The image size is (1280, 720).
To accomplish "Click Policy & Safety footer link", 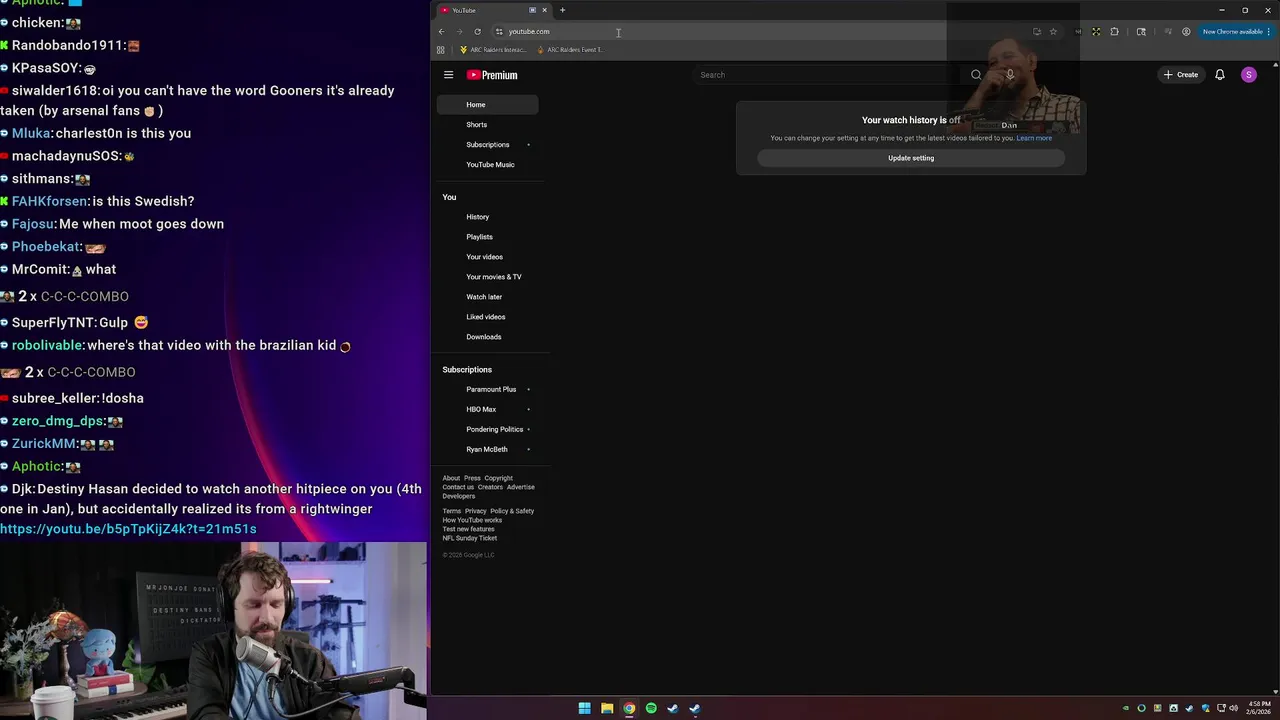I will (512, 511).
